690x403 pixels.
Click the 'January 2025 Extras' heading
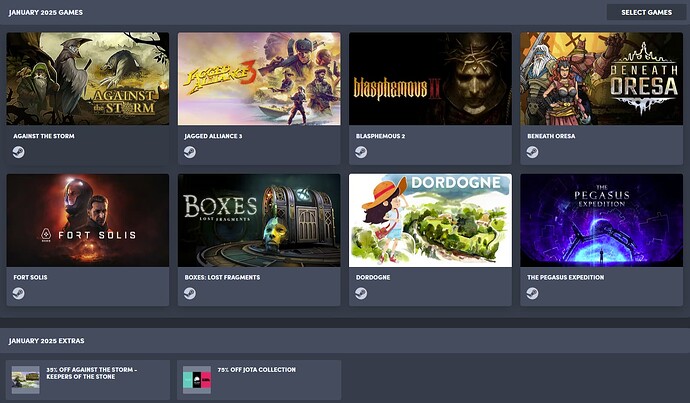point(46,341)
